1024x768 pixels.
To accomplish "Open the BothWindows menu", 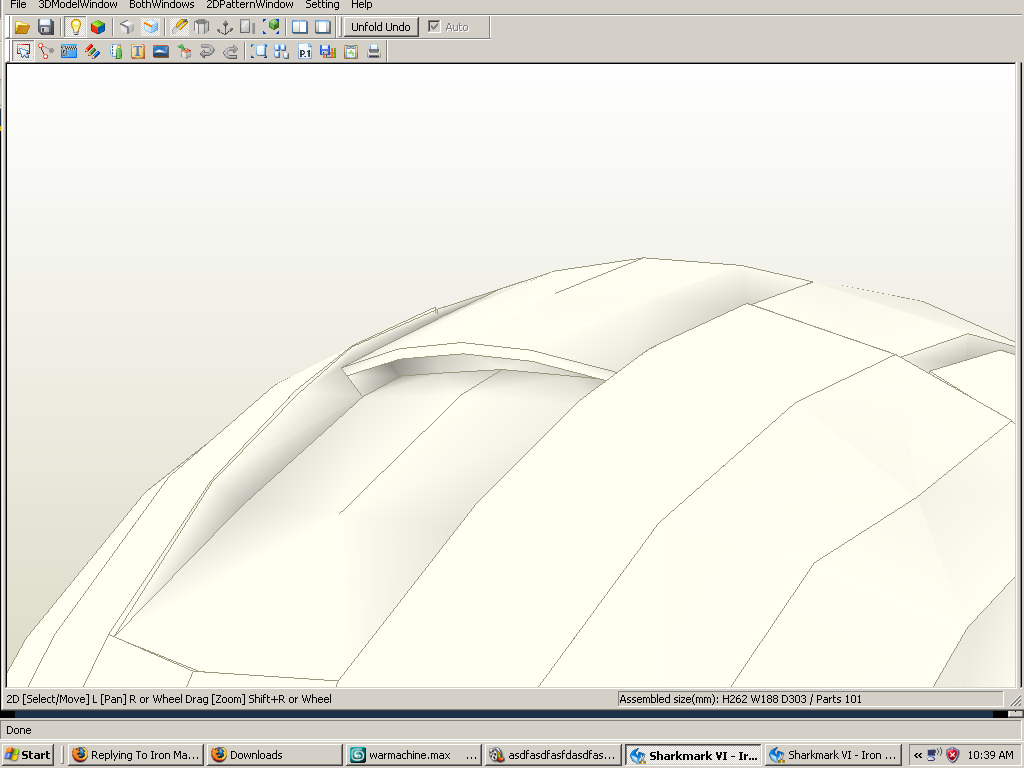I will [161, 5].
